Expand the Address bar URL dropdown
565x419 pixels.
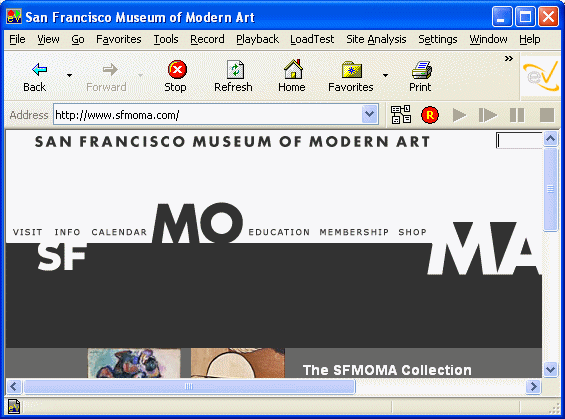coord(369,114)
